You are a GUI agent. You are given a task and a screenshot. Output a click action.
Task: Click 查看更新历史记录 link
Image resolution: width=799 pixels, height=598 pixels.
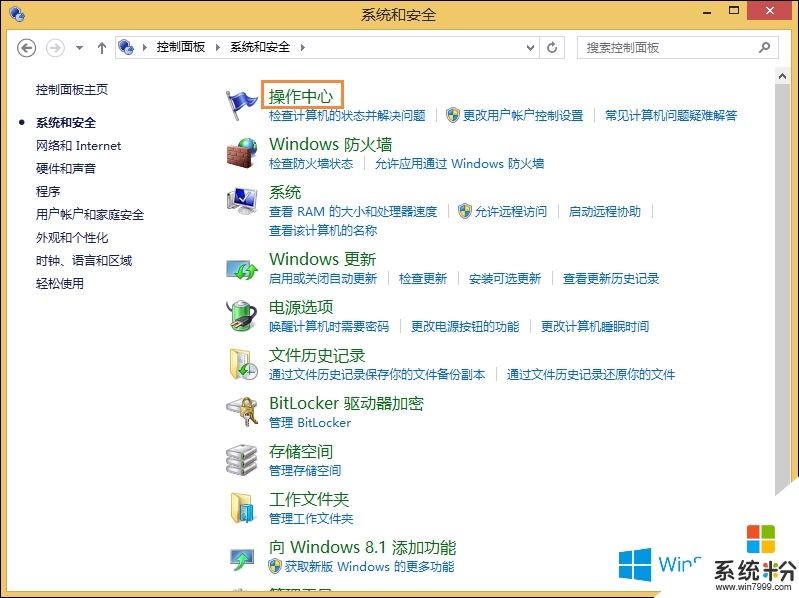(611, 279)
